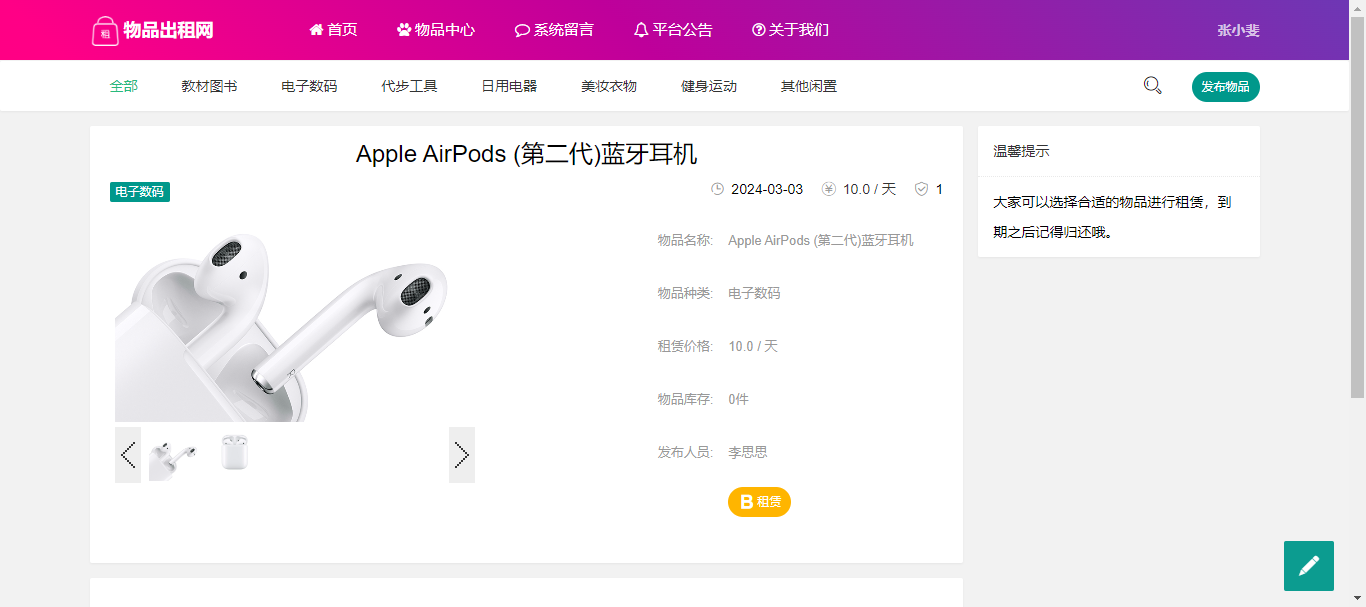1366x607 pixels.
Task: Open 平台公告 announcements with bell icon
Action: point(673,30)
